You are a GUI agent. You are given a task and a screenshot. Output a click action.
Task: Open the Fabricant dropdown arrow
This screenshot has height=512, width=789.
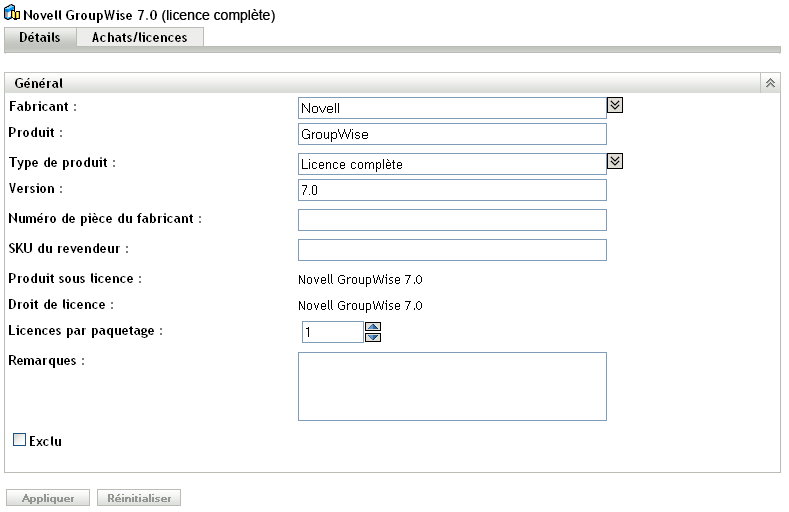pos(616,104)
